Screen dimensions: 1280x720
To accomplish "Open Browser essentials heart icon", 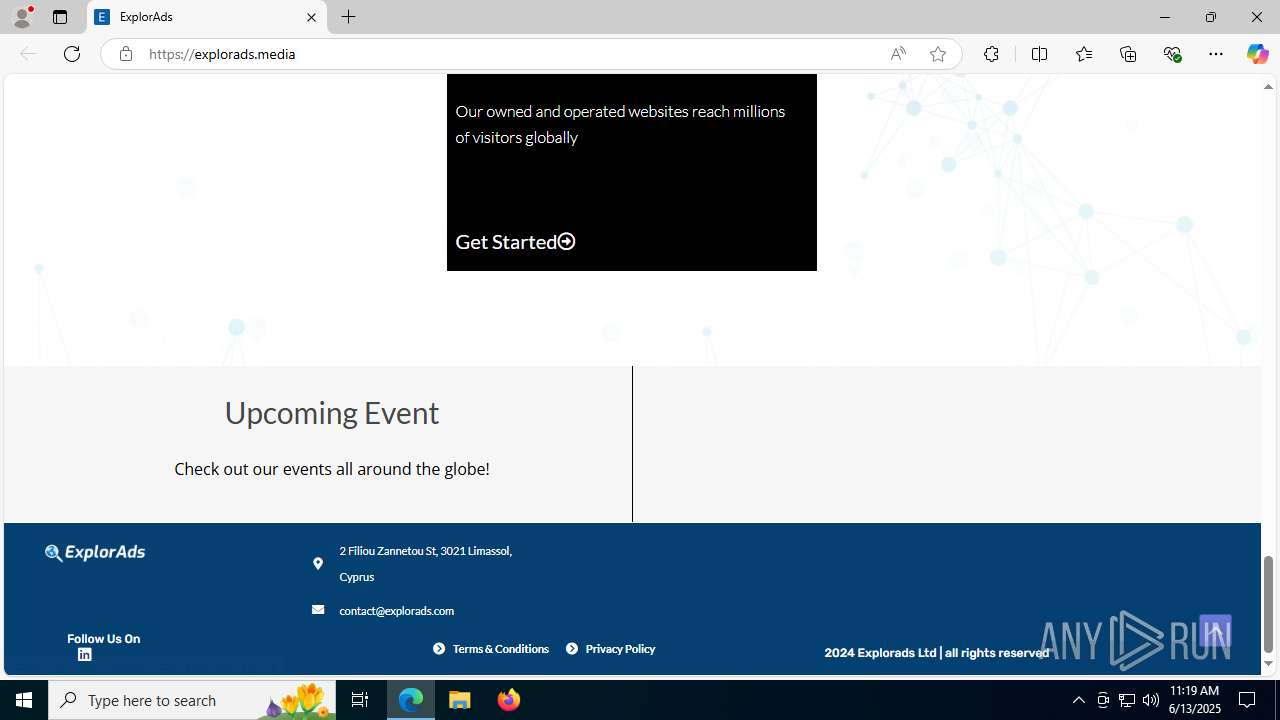I will coord(1173,54).
